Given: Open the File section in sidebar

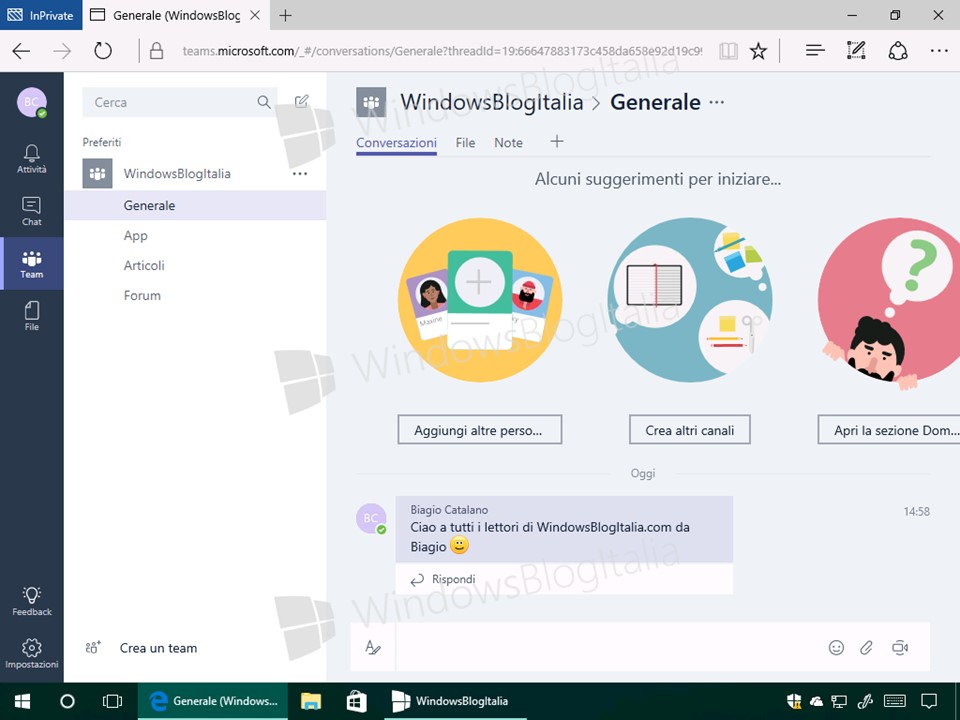Looking at the screenshot, I should coord(32,316).
